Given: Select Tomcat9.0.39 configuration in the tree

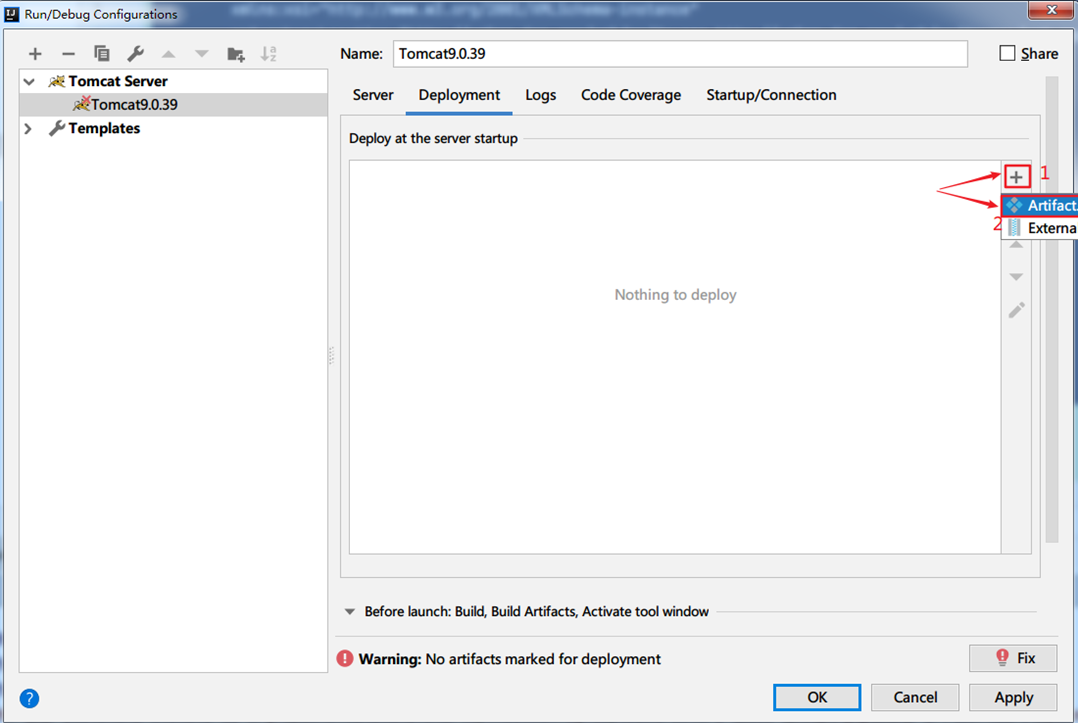Looking at the screenshot, I should click(173, 104).
